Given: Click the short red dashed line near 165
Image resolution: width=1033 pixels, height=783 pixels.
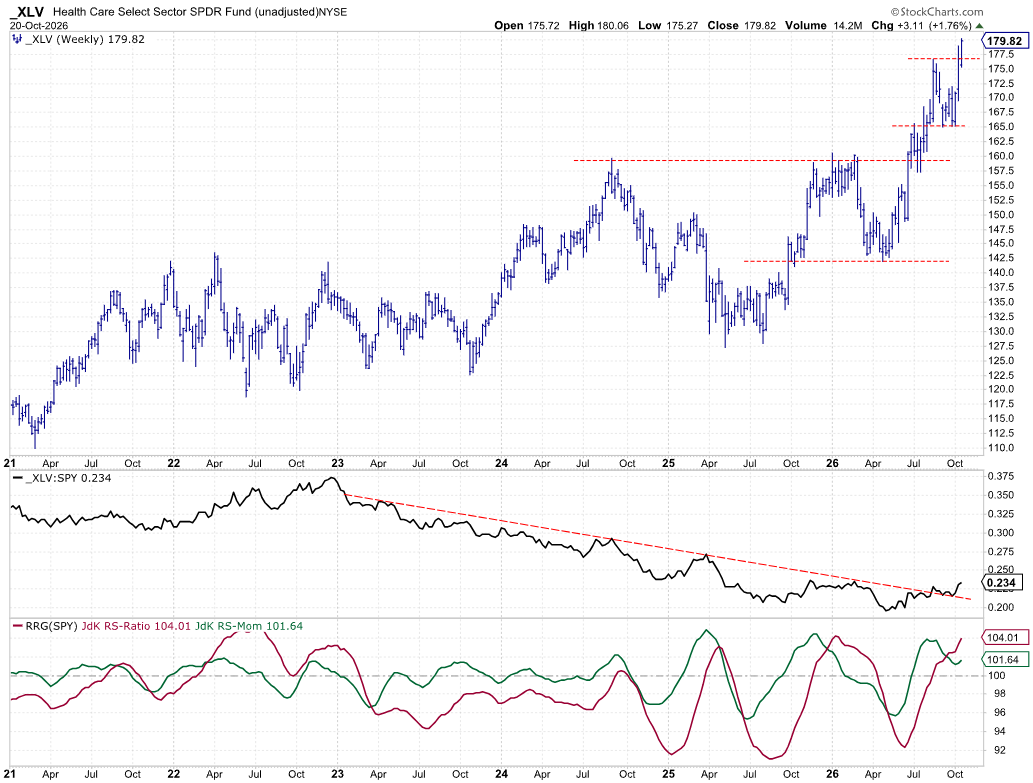Looking at the screenshot, I should click(x=929, y=126).
